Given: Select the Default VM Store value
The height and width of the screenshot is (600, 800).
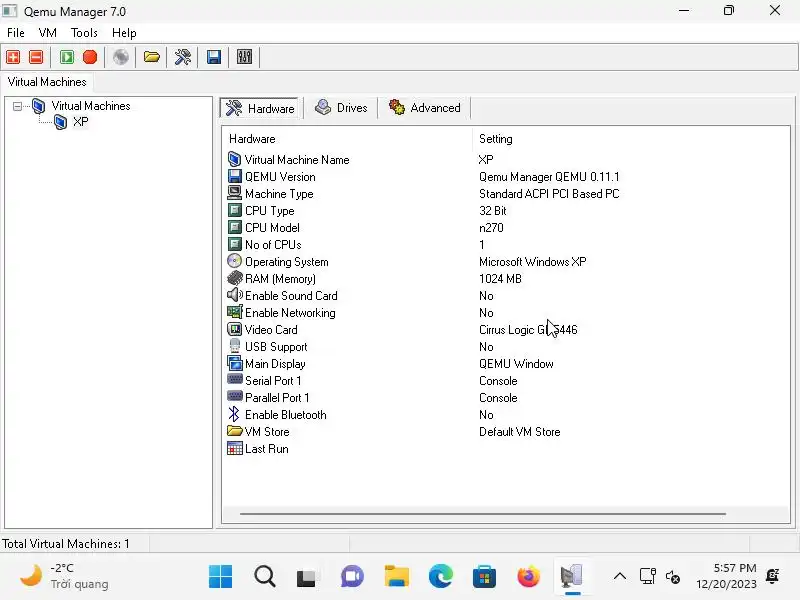Looking at the screenshot, I should (x=519, y=432).
